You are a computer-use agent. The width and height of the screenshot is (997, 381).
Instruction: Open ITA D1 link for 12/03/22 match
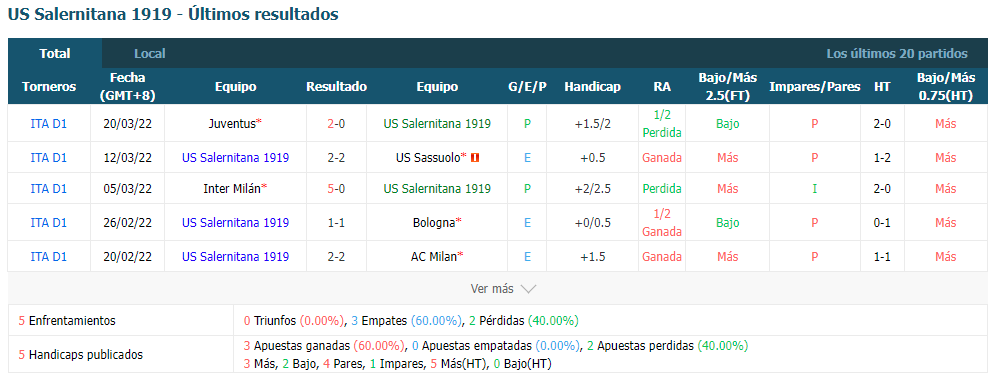pyautogui.click(x=48, y=157)
